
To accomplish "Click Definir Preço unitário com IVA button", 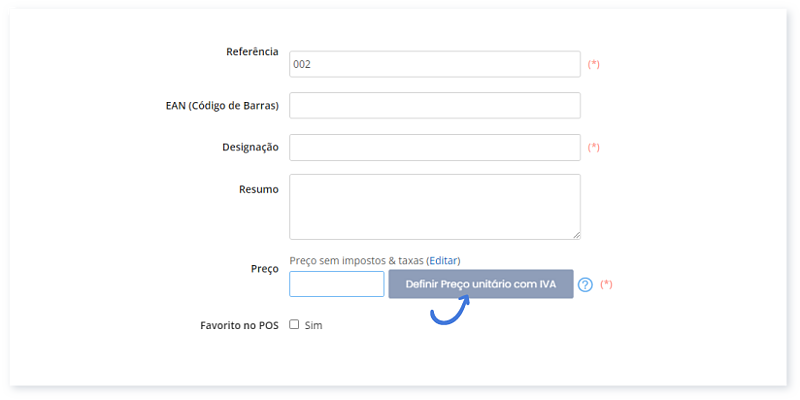I will click(x=481, y=284).
